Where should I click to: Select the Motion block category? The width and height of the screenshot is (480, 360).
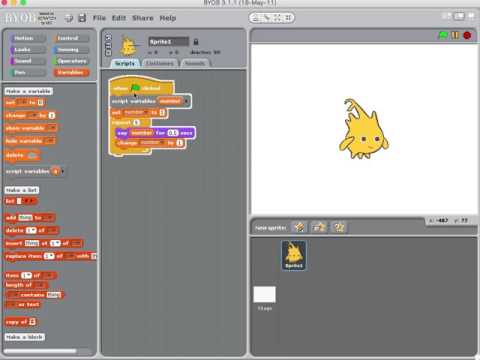(x=28, y=38)
